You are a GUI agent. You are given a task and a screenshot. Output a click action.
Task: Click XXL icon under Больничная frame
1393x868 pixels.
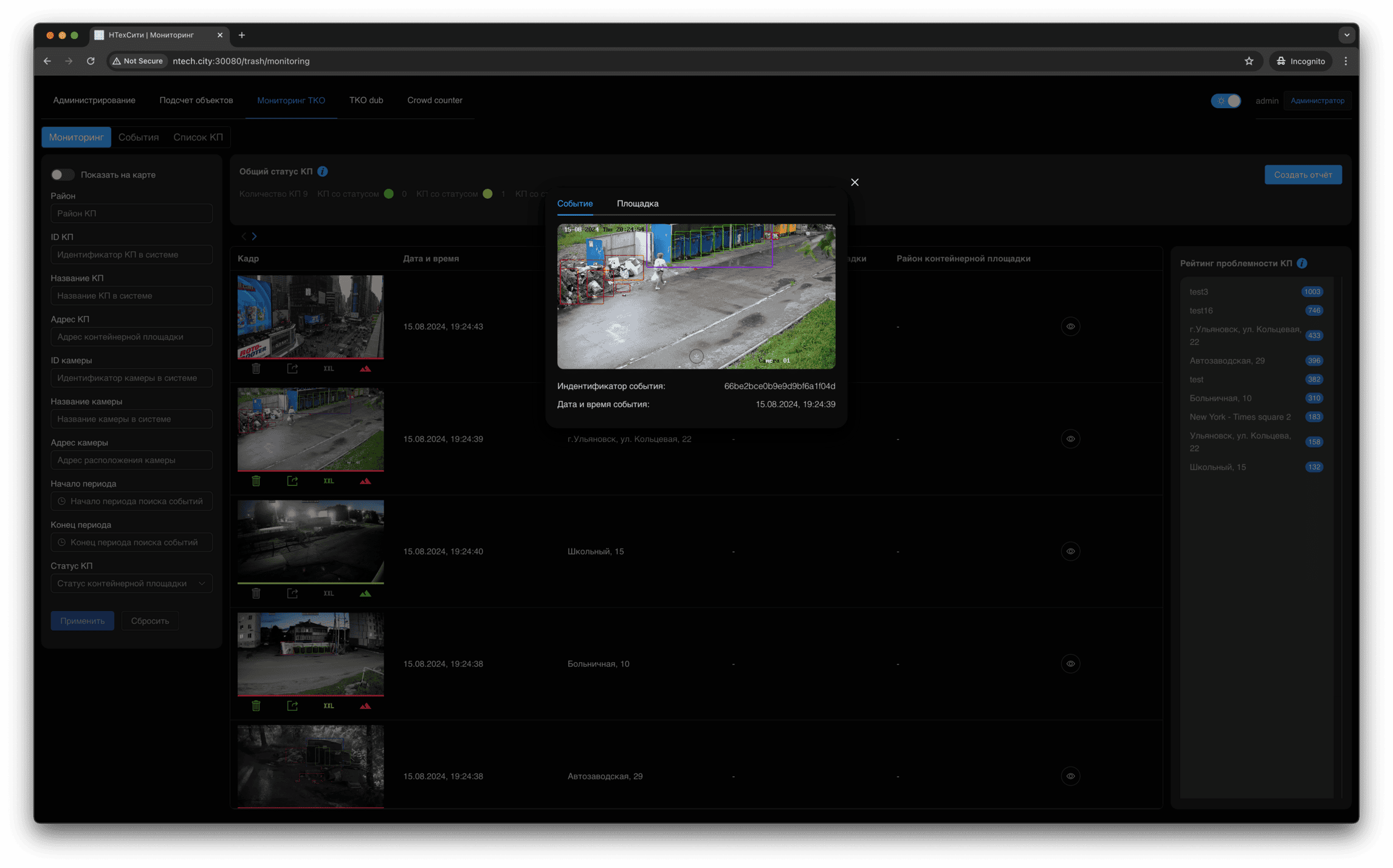click(328, 706)
